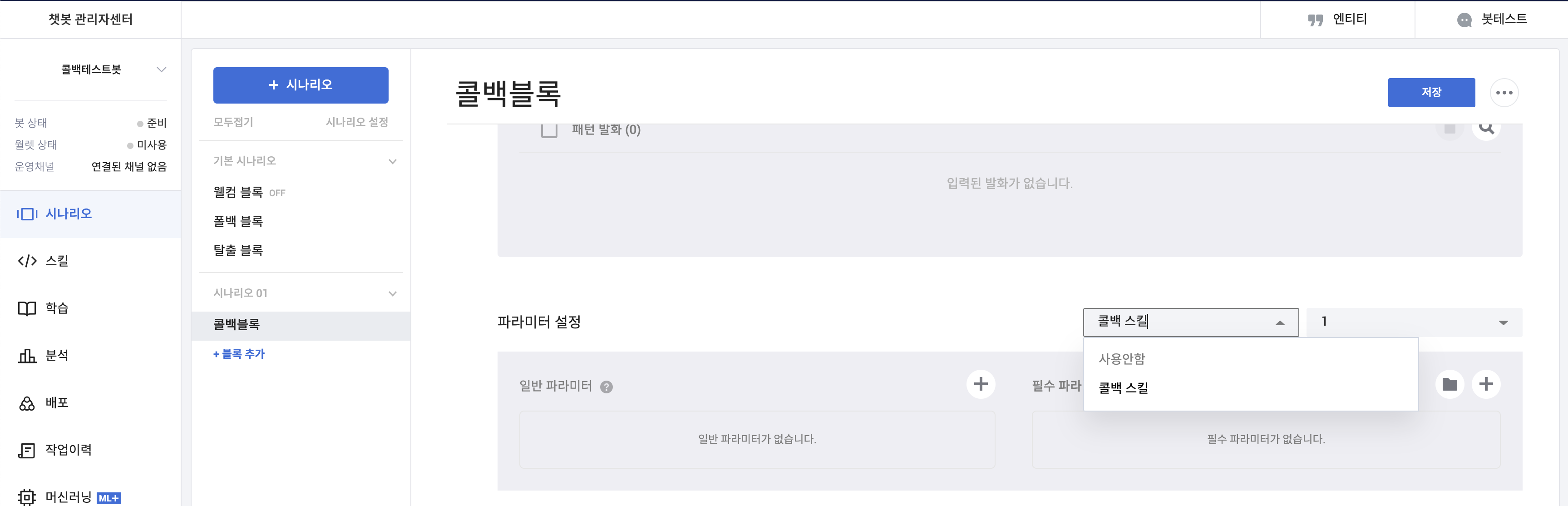Add a 필수 파라미터 with plus icon
Viewport: 1568px width, 506px height.
click(1485, 384)
